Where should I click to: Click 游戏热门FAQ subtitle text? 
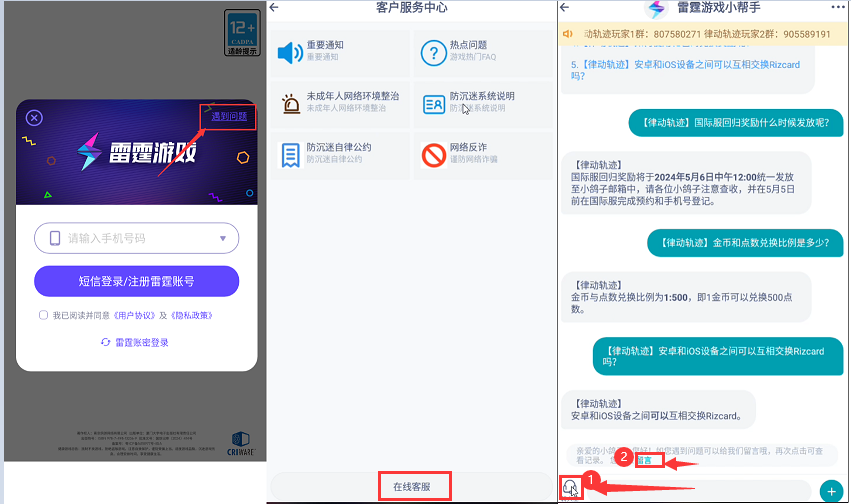[473, 57]
